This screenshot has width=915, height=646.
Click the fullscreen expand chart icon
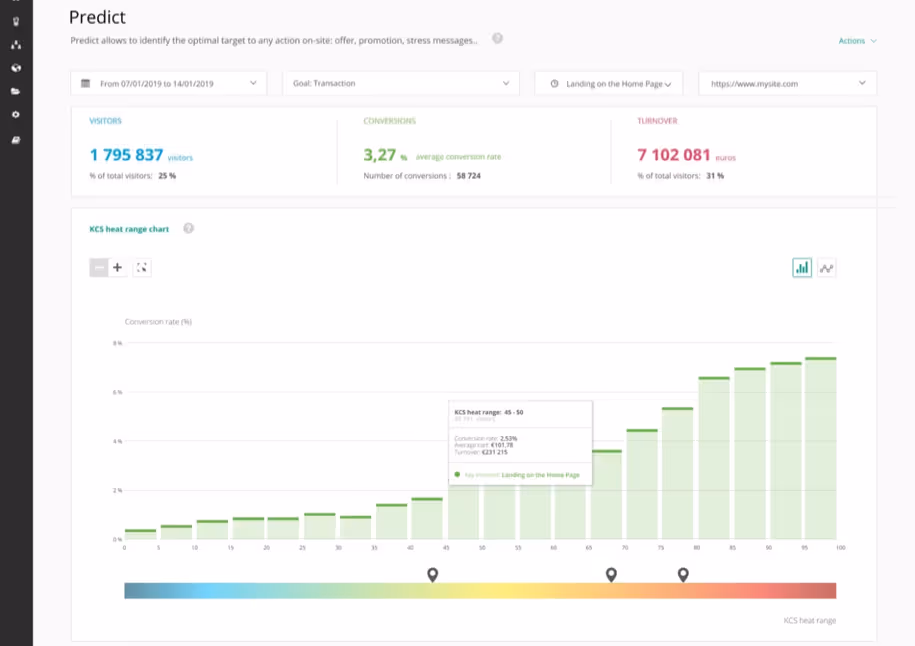(142, 267)
